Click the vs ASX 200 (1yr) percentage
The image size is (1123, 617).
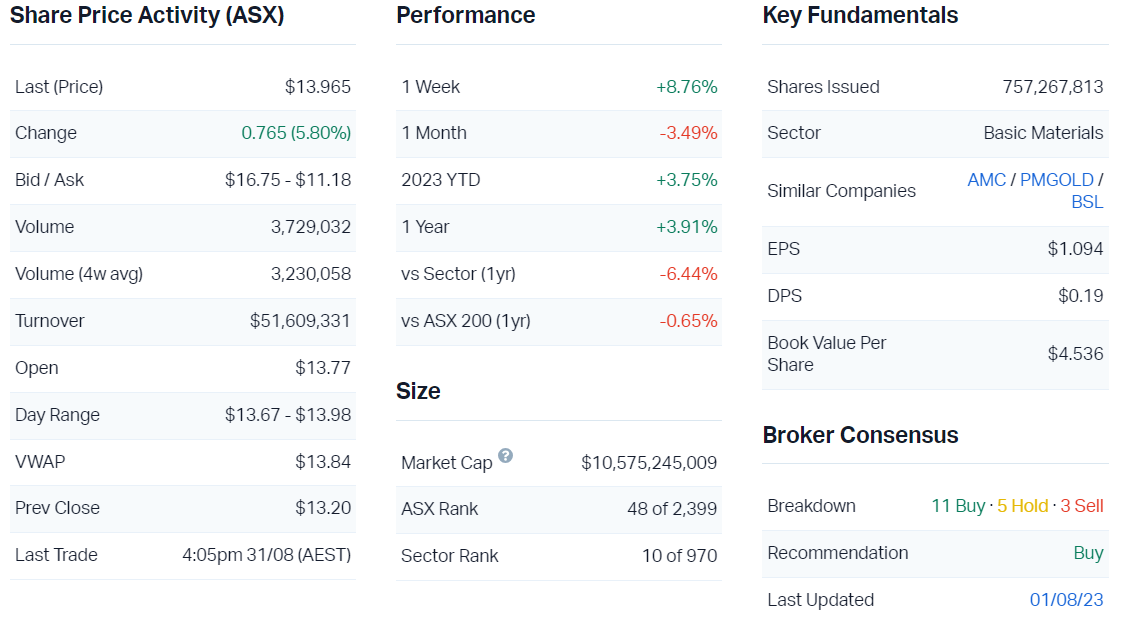(x=688, y=321)
